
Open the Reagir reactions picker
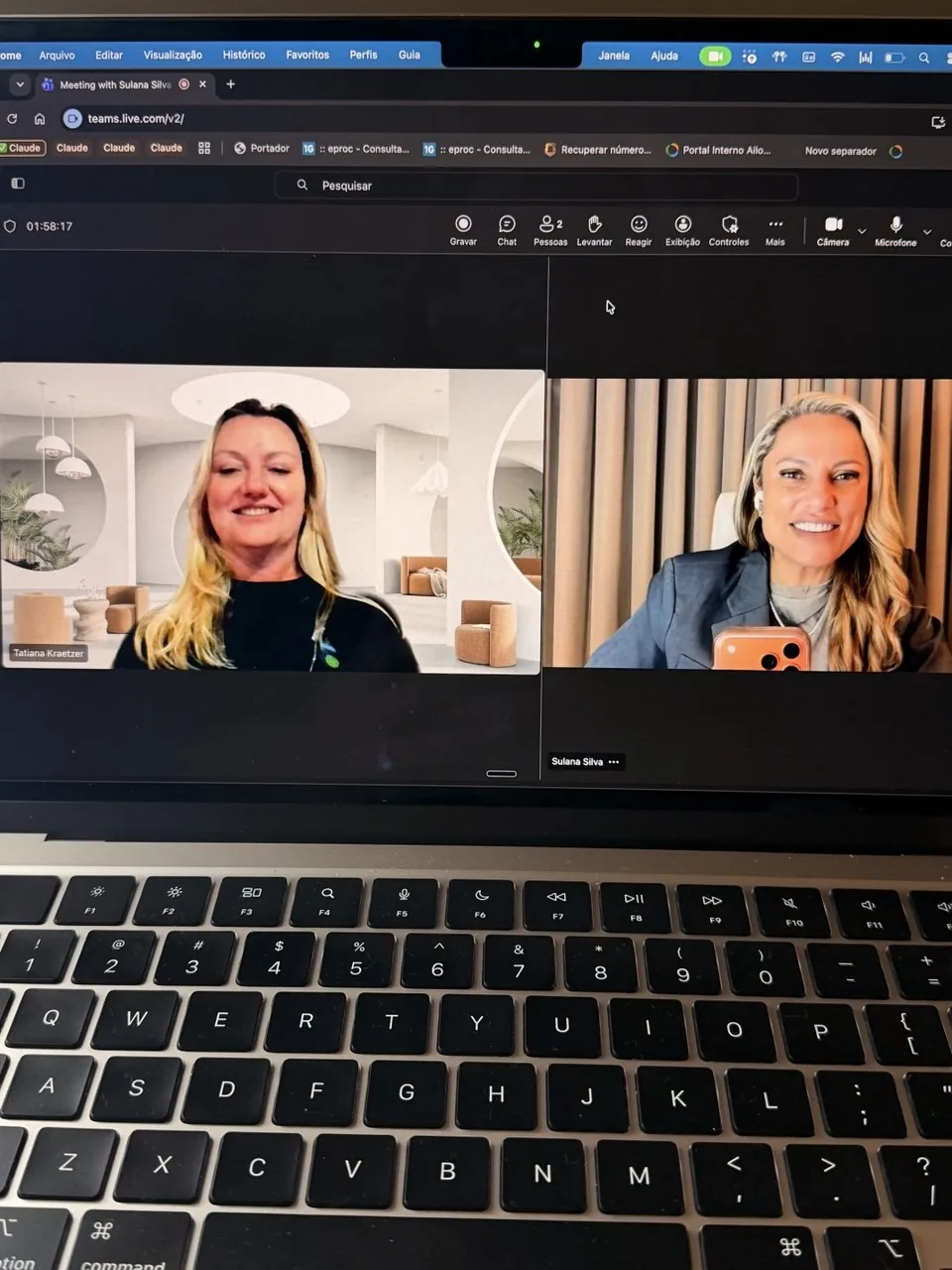639,230
